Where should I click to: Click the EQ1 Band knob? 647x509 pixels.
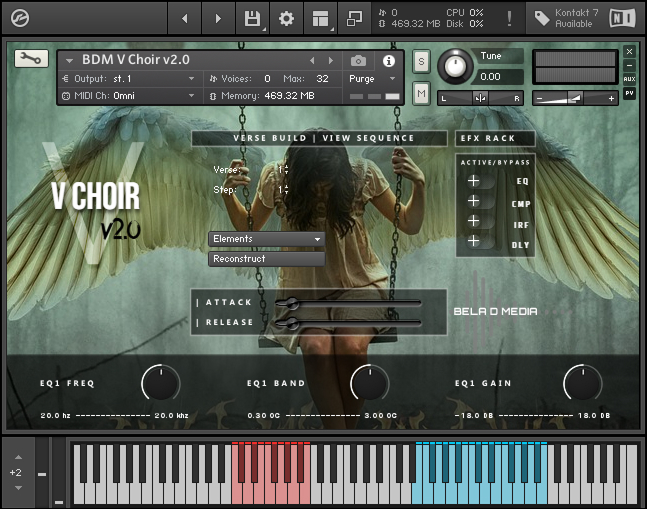pyautogui.click(x=370, y=382)
